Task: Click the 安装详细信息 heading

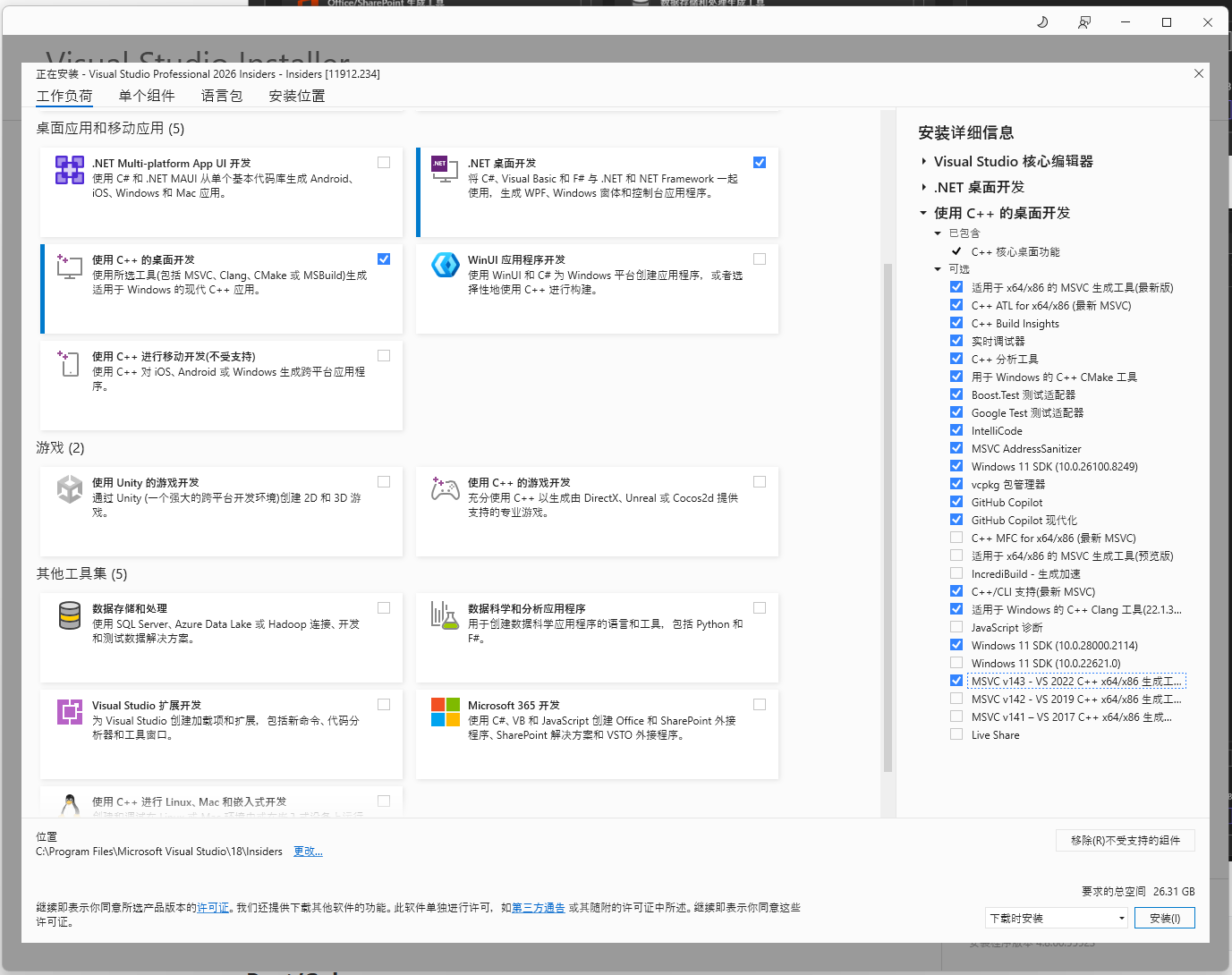Action: pyautogui.click(x=966, y=133)
